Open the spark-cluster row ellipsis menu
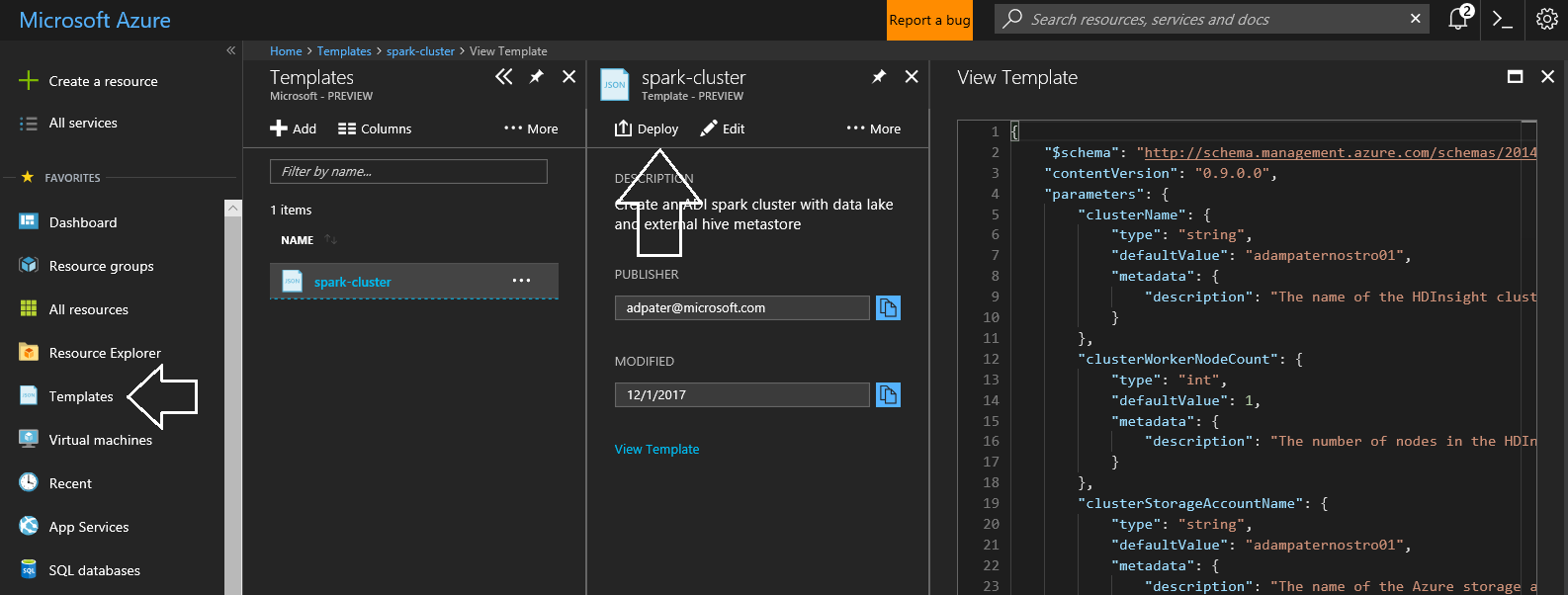The image size is (1568, 595). tap(521, 281)
